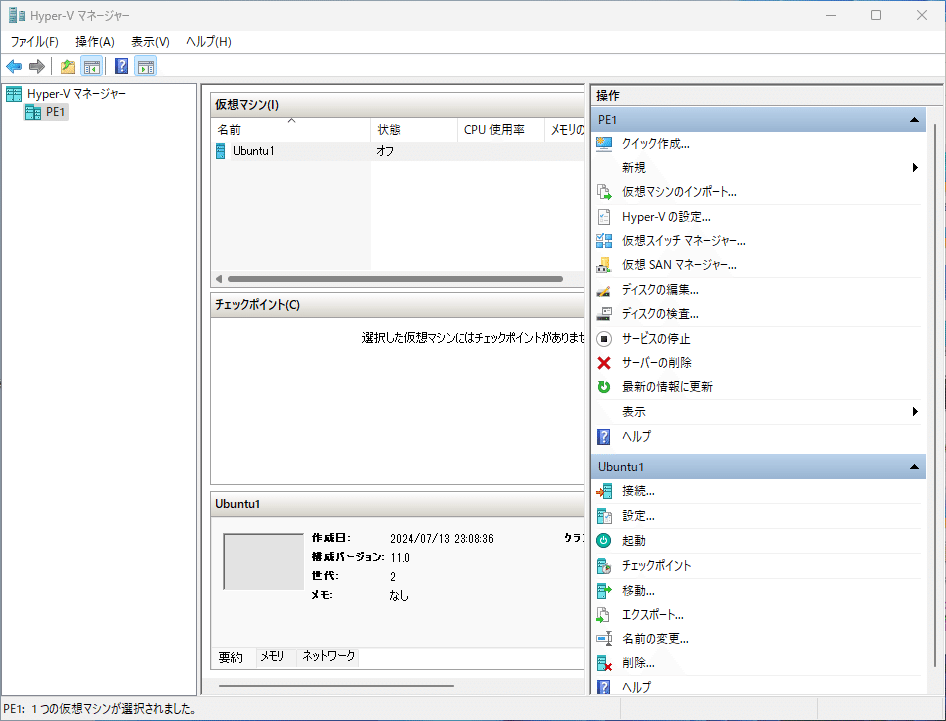Click the ヘルプ icon in Ubuntu1 actions
The height and width of the screenshot is (721, 946).
tap(604, 687)
